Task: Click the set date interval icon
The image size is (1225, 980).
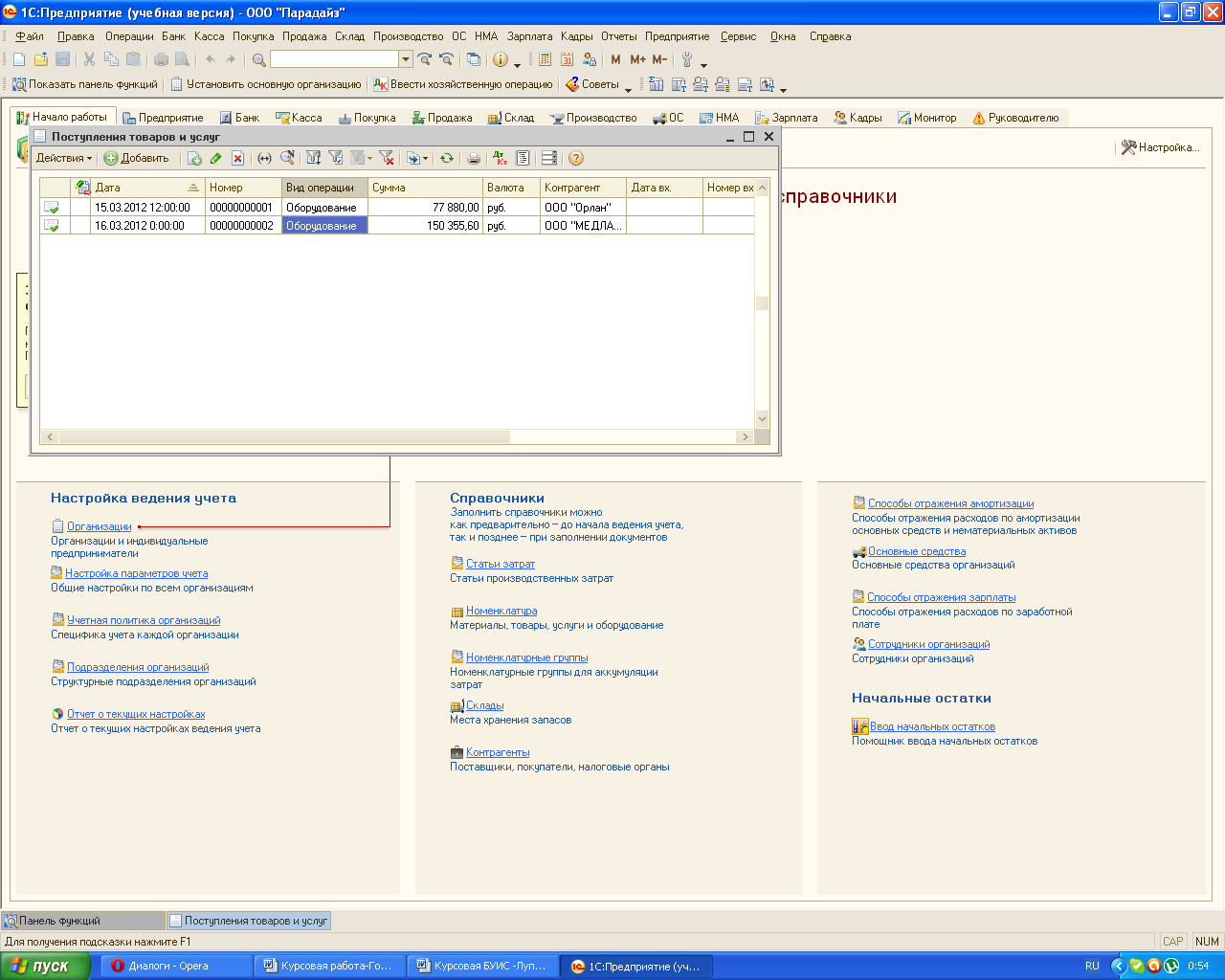Action: coord(265,159)
